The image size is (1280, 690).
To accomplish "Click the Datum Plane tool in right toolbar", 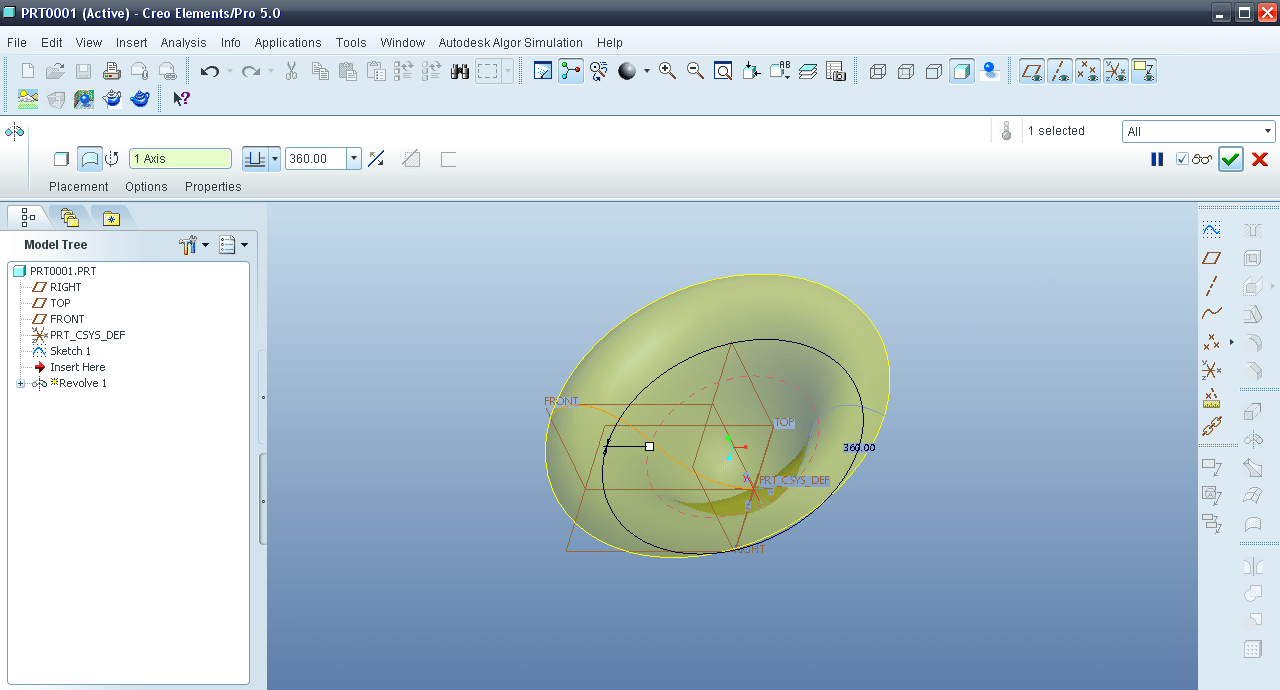I will (x=1211, y=258).
